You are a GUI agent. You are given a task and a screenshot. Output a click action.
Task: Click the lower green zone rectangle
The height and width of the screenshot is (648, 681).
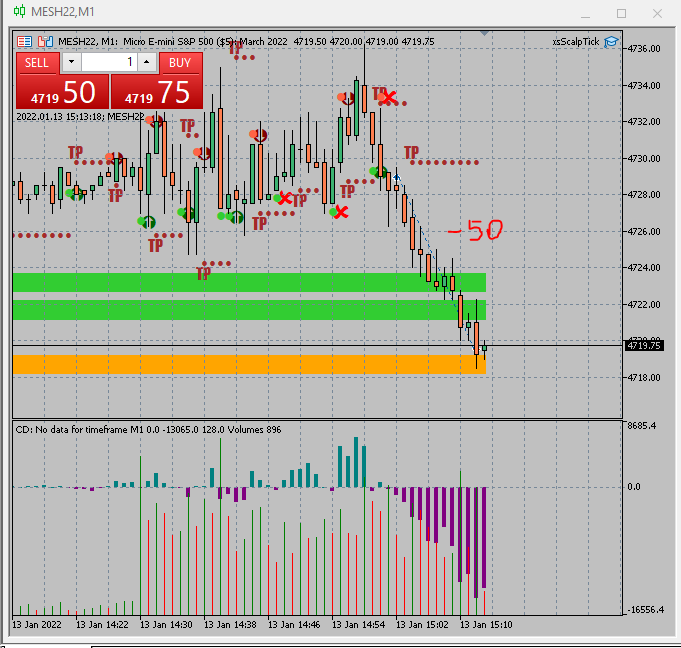249,310
